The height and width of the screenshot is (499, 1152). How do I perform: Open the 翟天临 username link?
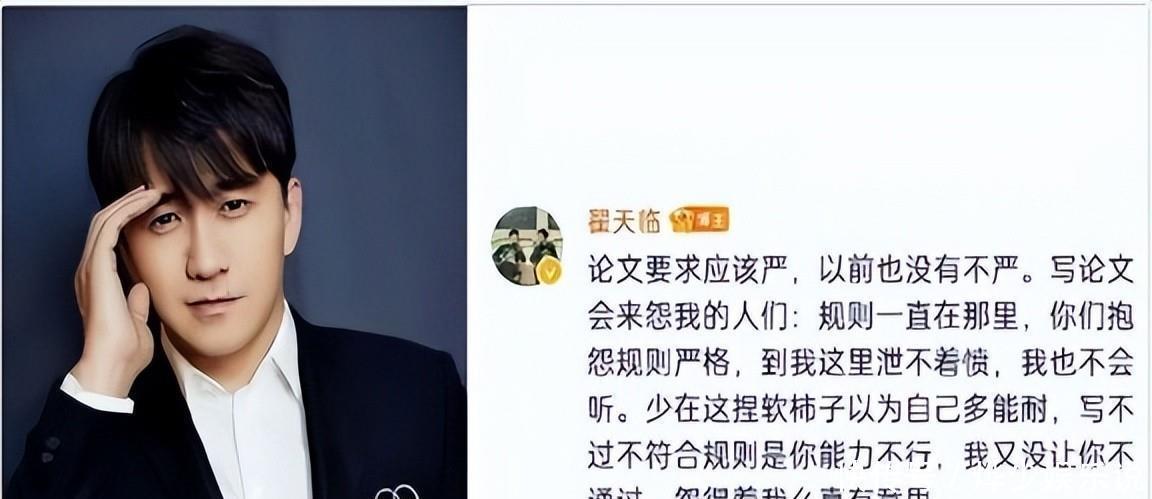point(624,220)
